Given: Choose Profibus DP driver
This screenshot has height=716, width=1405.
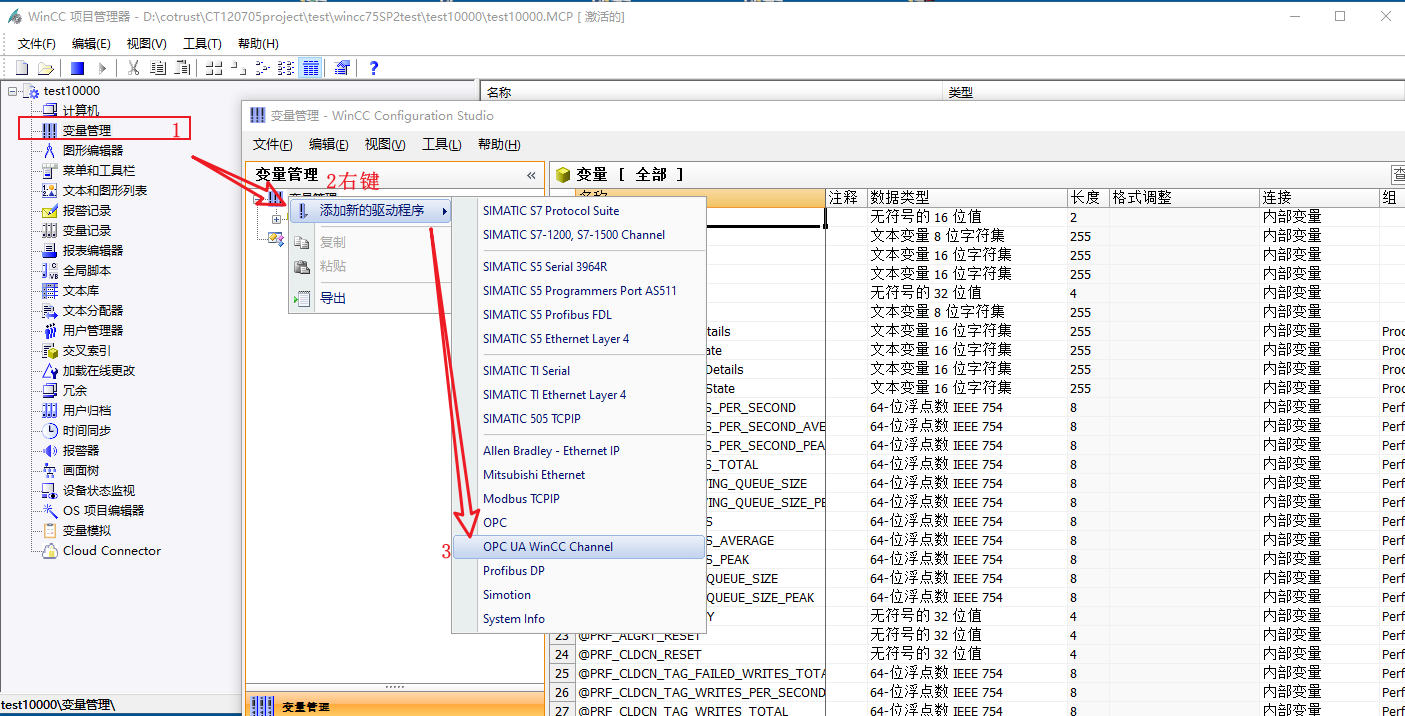Looking at the screenshot, I should coord(580,571).
